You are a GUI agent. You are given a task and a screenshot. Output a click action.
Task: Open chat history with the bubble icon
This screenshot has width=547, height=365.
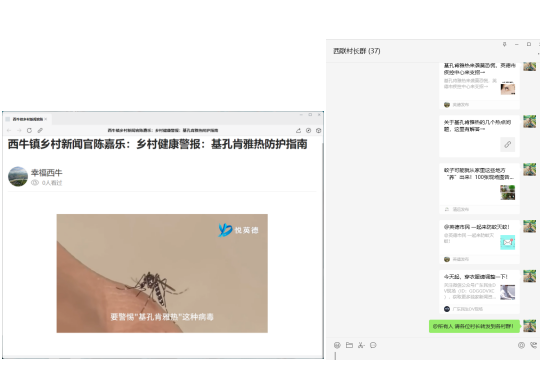[x=373, y=345]
